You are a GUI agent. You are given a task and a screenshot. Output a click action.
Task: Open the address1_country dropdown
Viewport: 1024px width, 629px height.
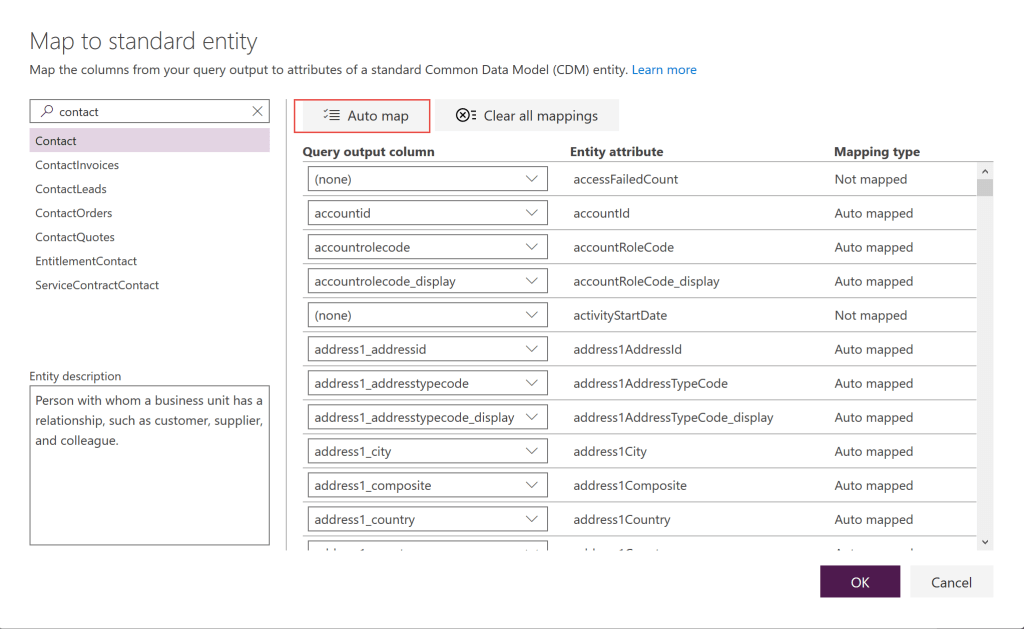tap(532, 519)
